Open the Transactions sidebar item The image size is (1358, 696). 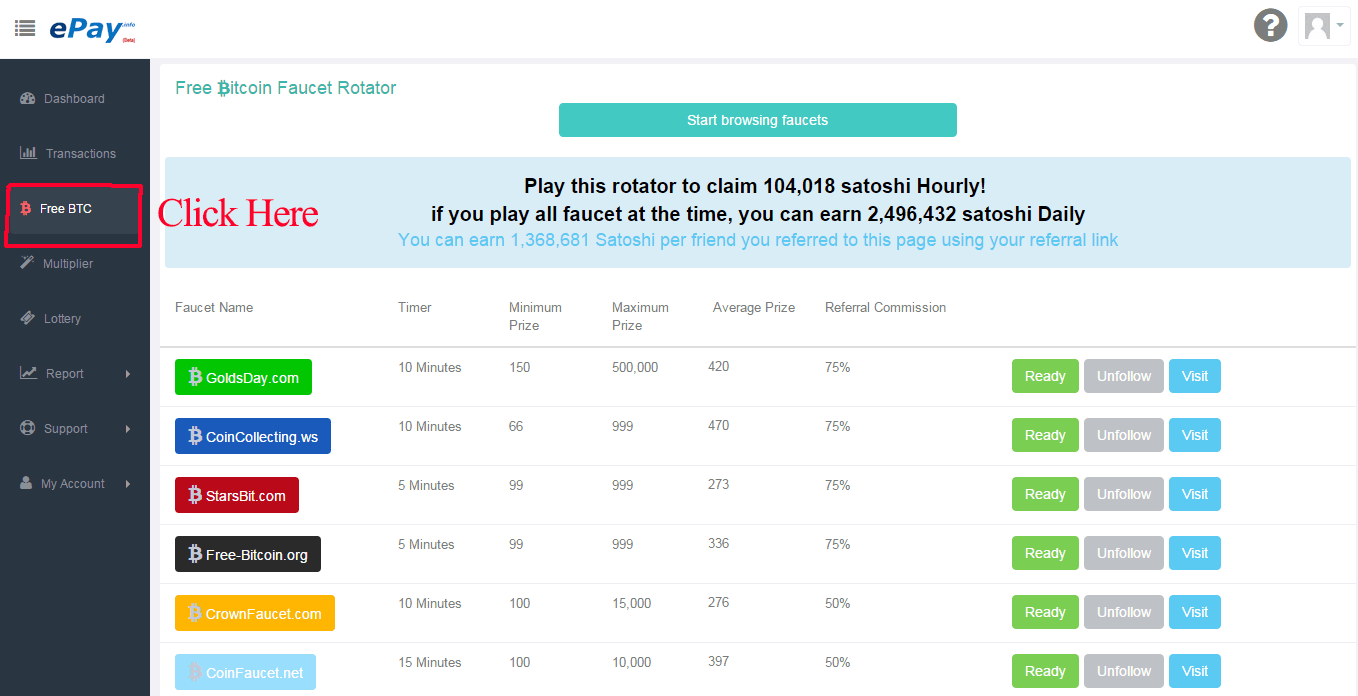click(x=75, y=154)
